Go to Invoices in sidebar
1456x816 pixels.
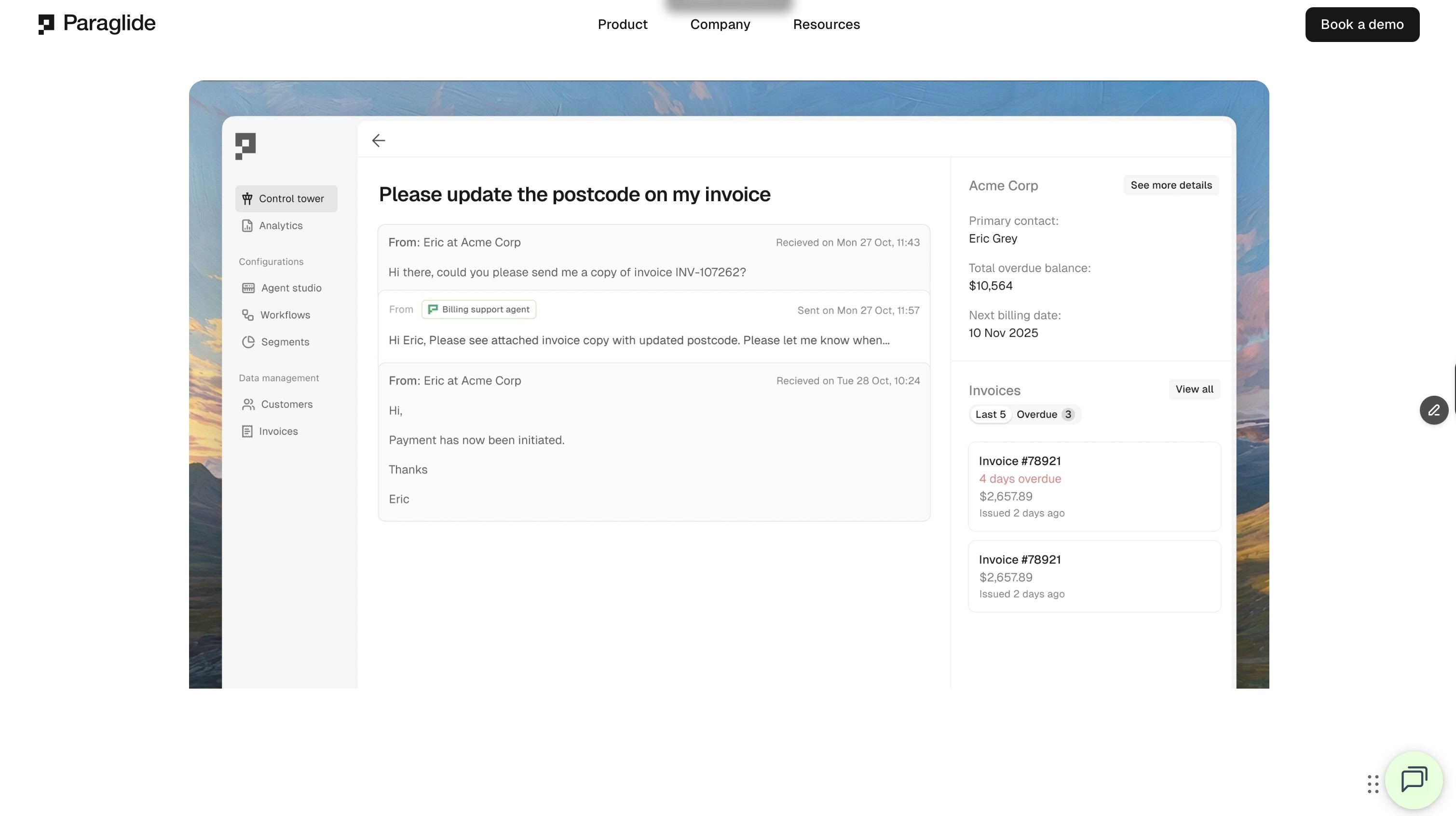coord(277,431)
